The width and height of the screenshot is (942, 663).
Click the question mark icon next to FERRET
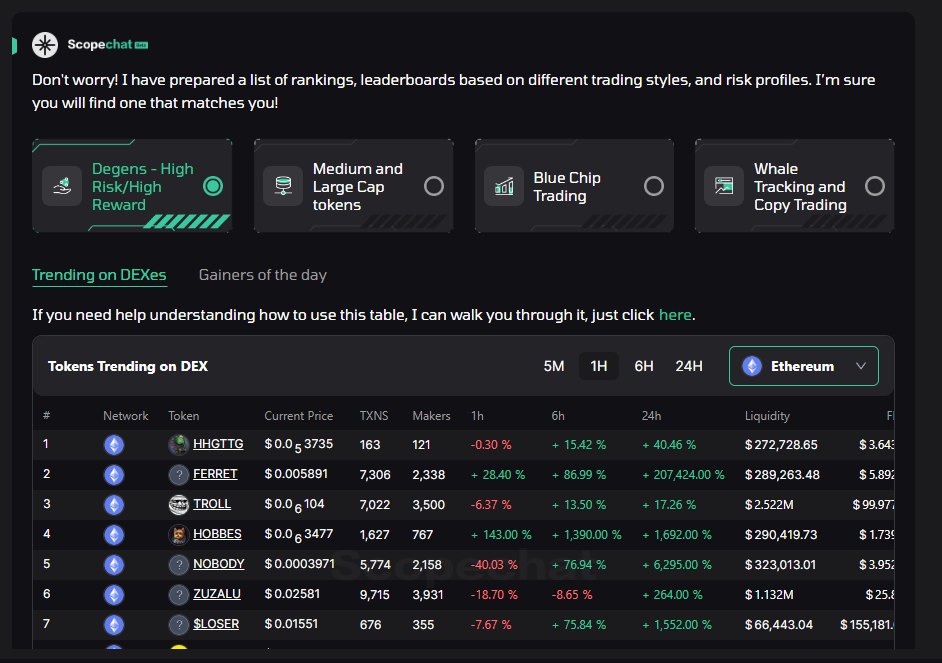click(x=180, y=474)
